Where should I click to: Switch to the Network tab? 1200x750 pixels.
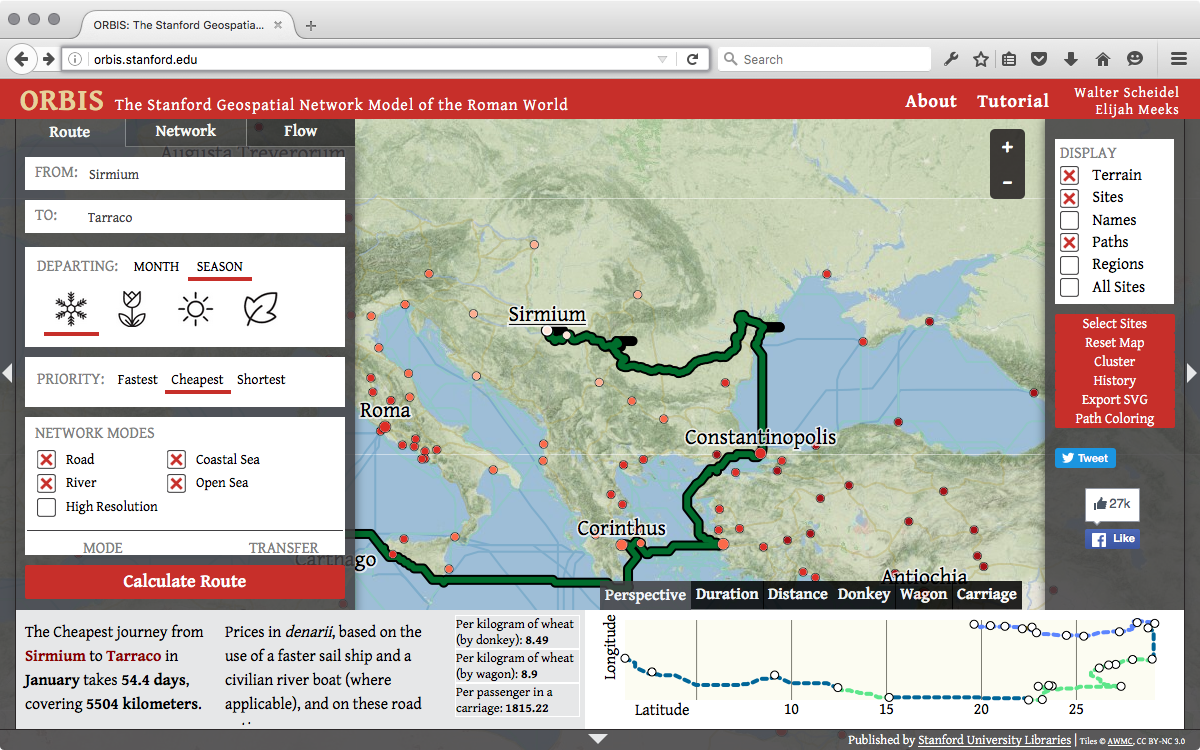point(185,132)
